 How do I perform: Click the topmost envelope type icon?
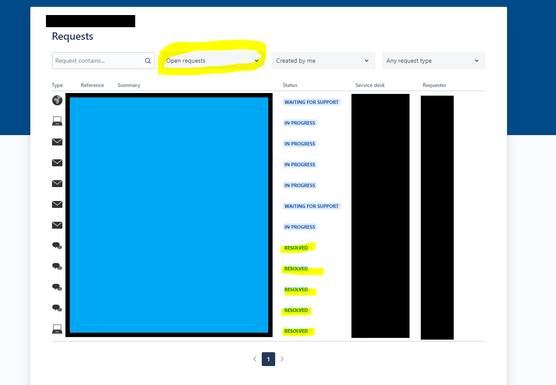(x=57, y=142)
